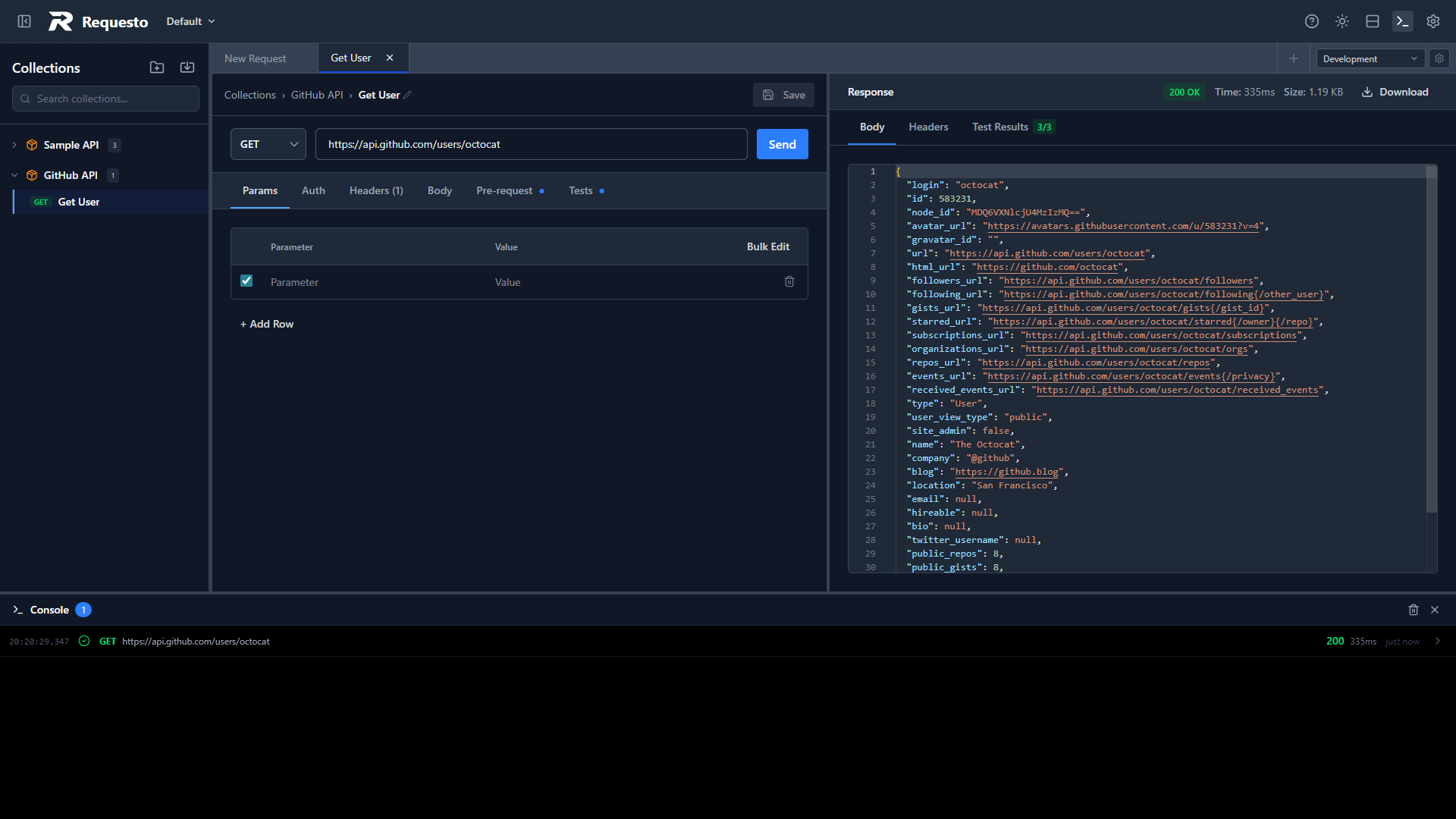Toggle the parameter row checkbox
Image resolution: width=1456 pixels, height=819 pixels.
246,281
